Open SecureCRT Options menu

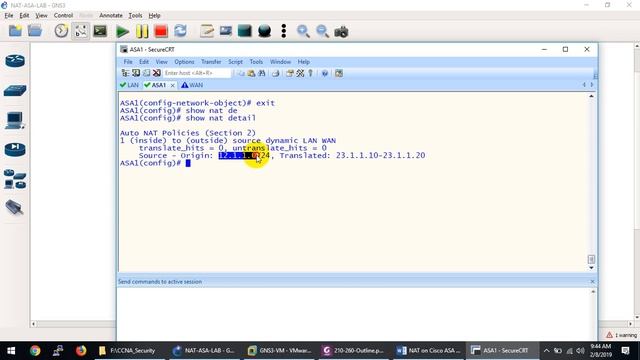(184, 62)
